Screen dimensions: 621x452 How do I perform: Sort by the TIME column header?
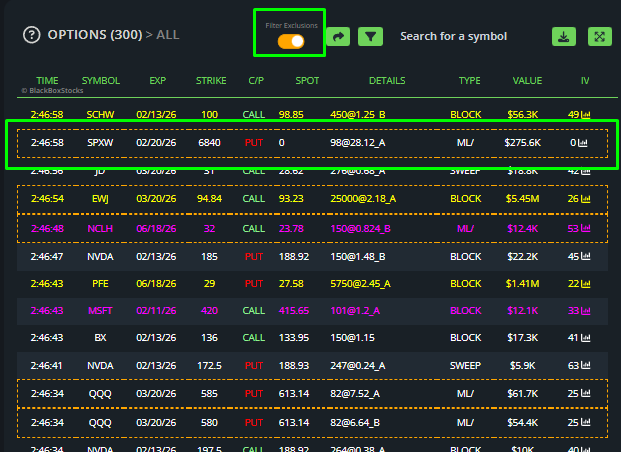click(47, 80)
